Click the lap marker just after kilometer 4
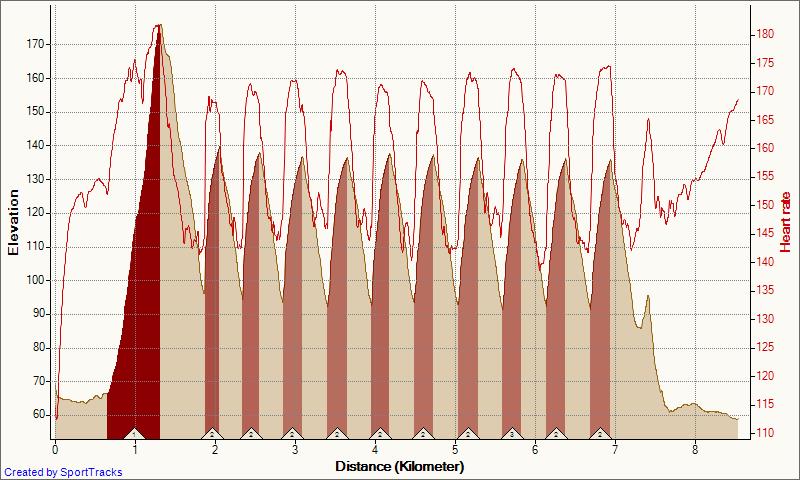The width and height of the screenshot is (800, 480). pos(380,433)
